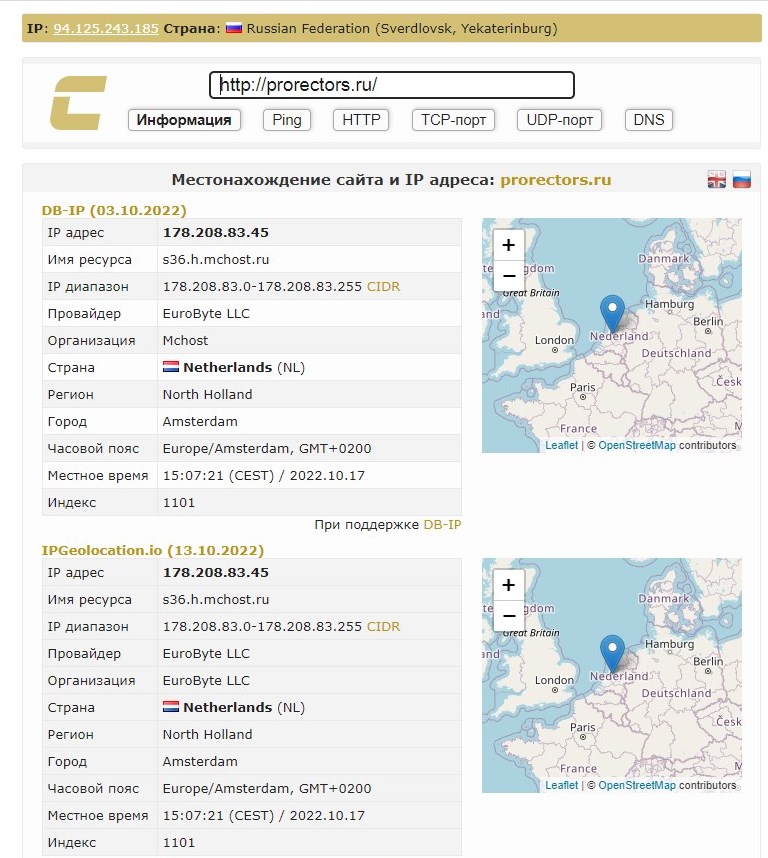Screen dimensions: 768x858
Task: Open the Информация tab
Action: pyautogui.click(x=184, y=120)
